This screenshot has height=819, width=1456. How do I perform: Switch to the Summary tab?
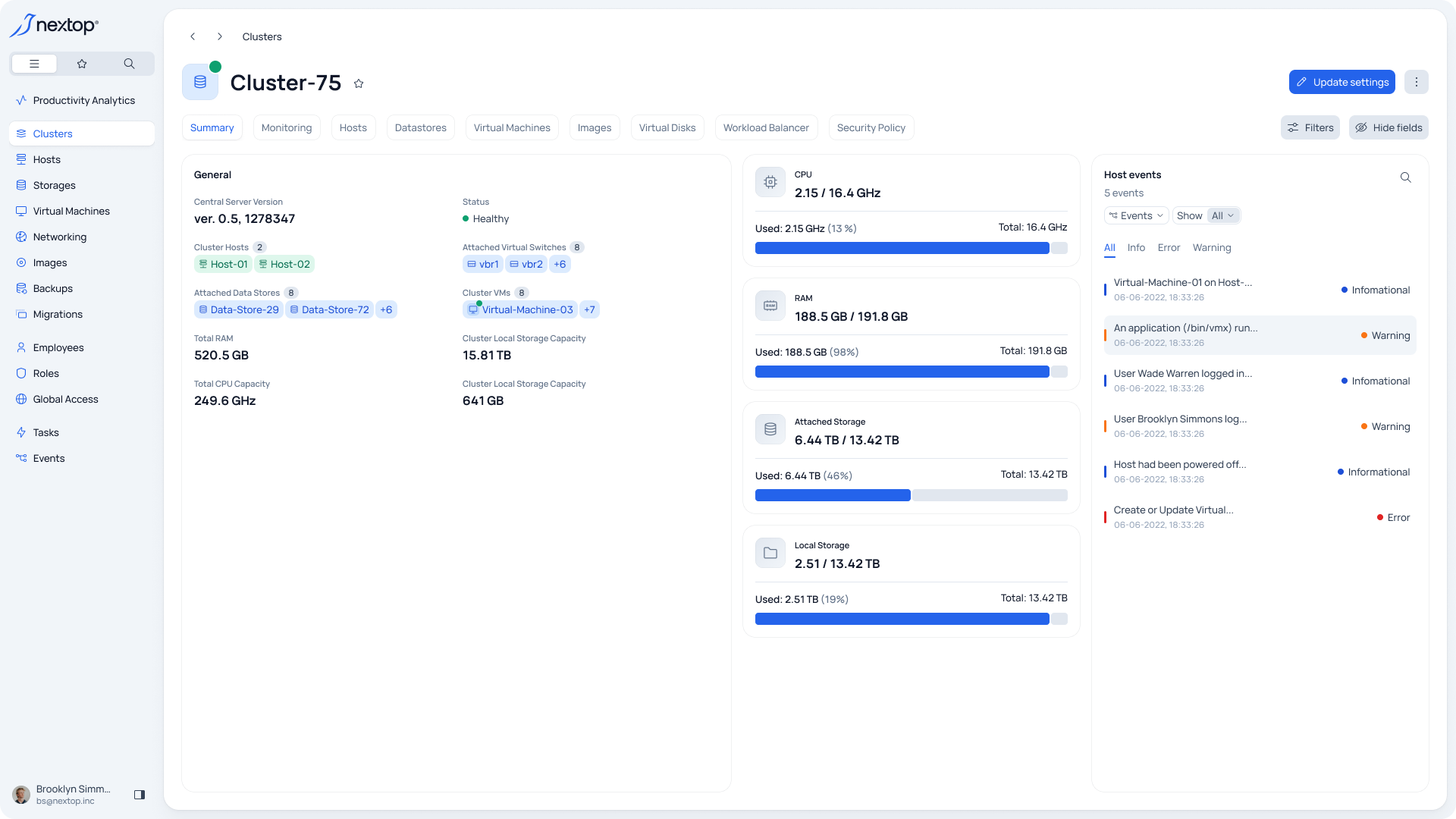tap(212, 127)
